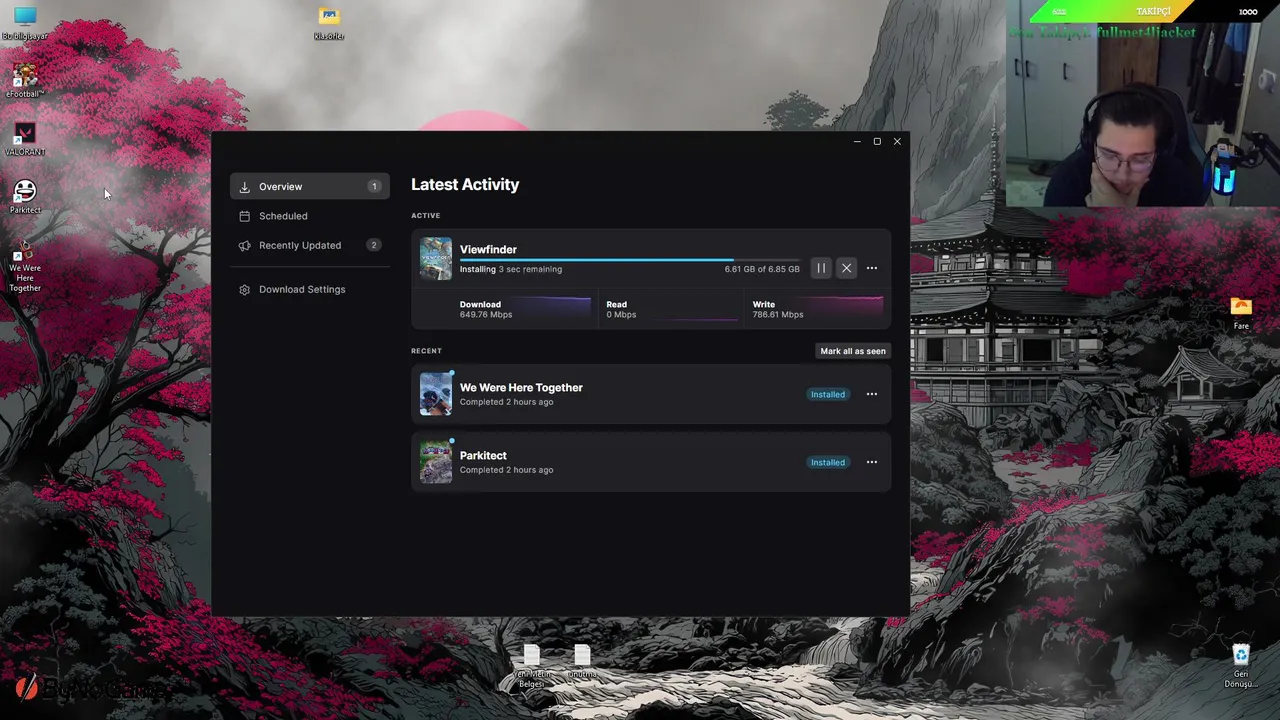Click Mark all as seen button
Screen dimensions: 1280x720
(x=853, y=351)
